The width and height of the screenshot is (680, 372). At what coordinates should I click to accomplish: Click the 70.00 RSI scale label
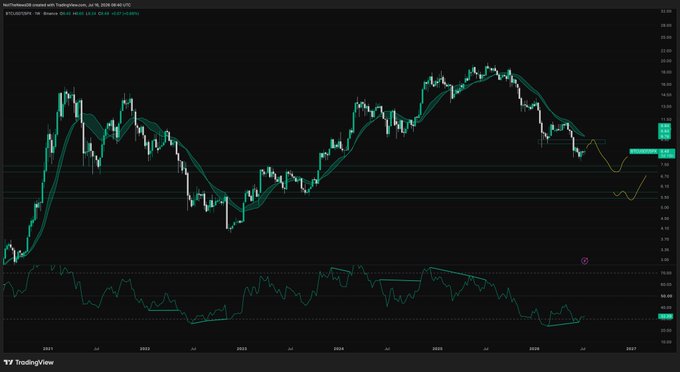click(x=665, y=273)
